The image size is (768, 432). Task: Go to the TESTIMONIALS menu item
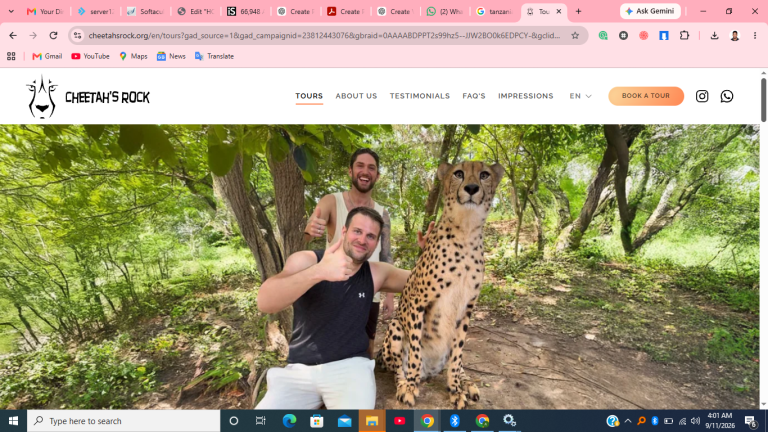point(420,96)
